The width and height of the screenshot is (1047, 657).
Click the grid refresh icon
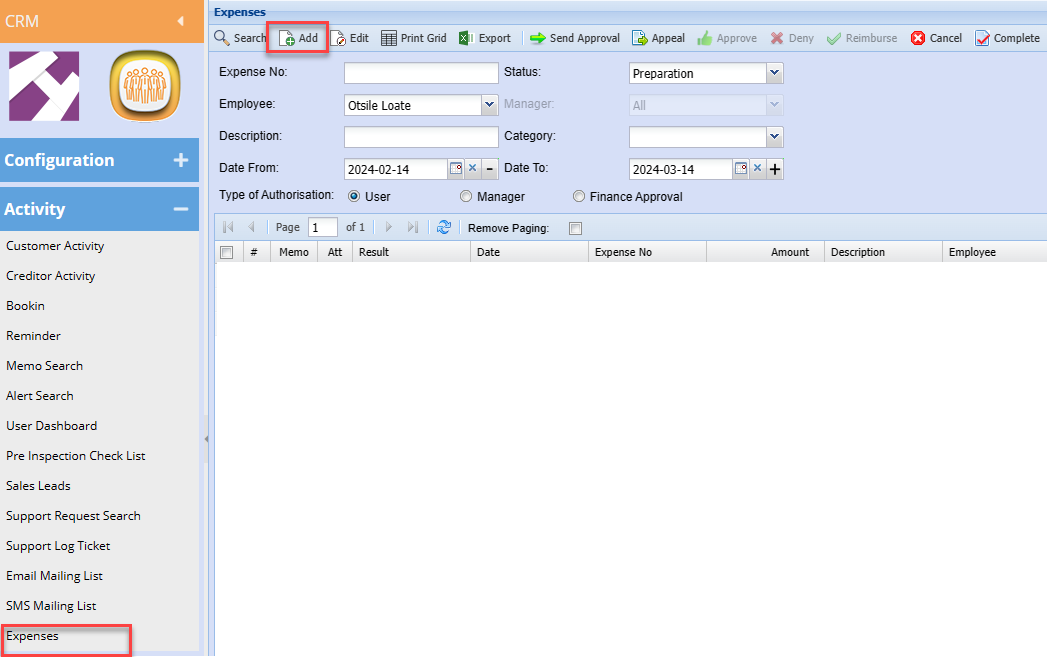click(x=444, y=228)
